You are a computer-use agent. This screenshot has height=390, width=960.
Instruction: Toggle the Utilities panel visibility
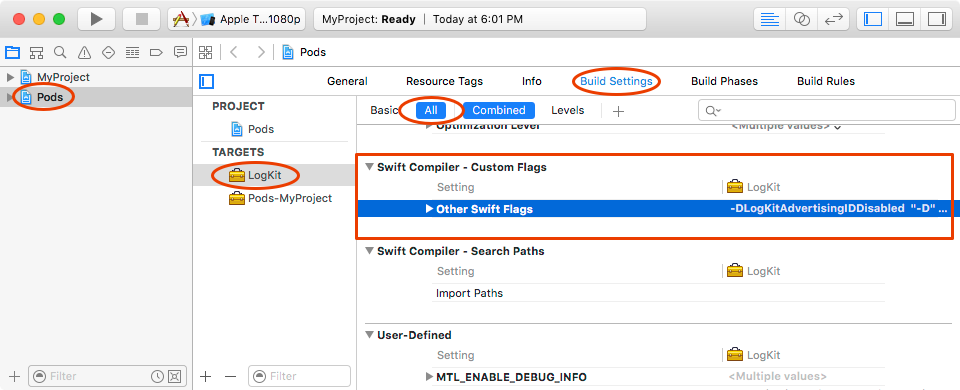pyautogui.click(x=937, y=19)
